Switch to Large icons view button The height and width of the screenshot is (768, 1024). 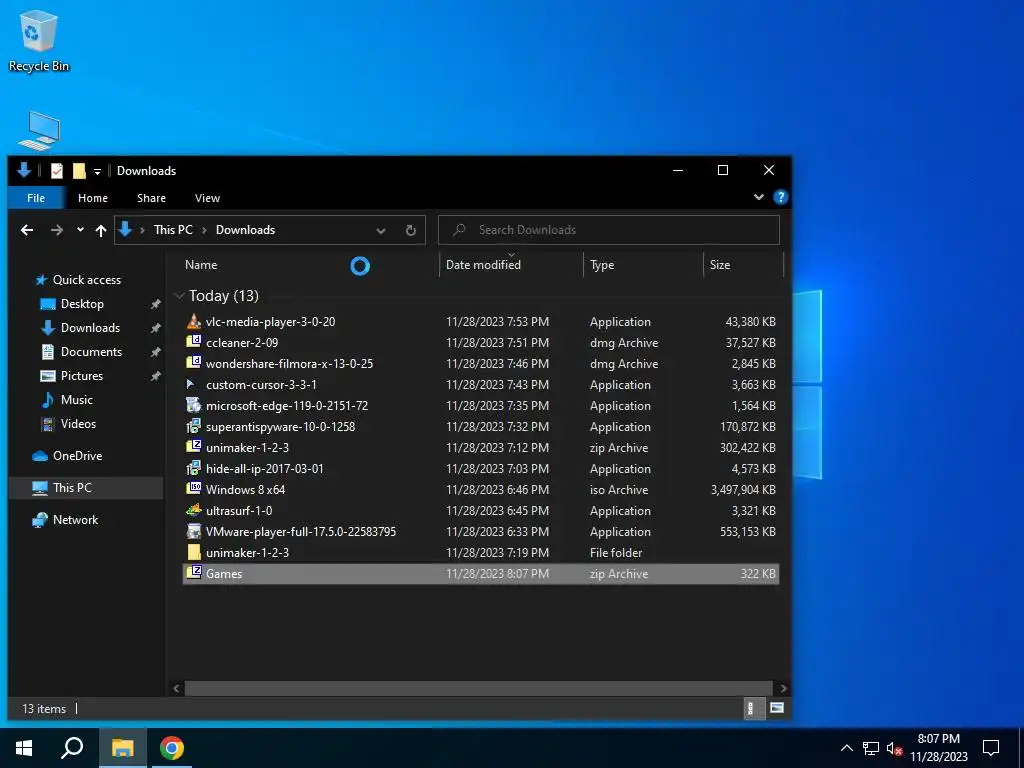click(x=776, y=708)
